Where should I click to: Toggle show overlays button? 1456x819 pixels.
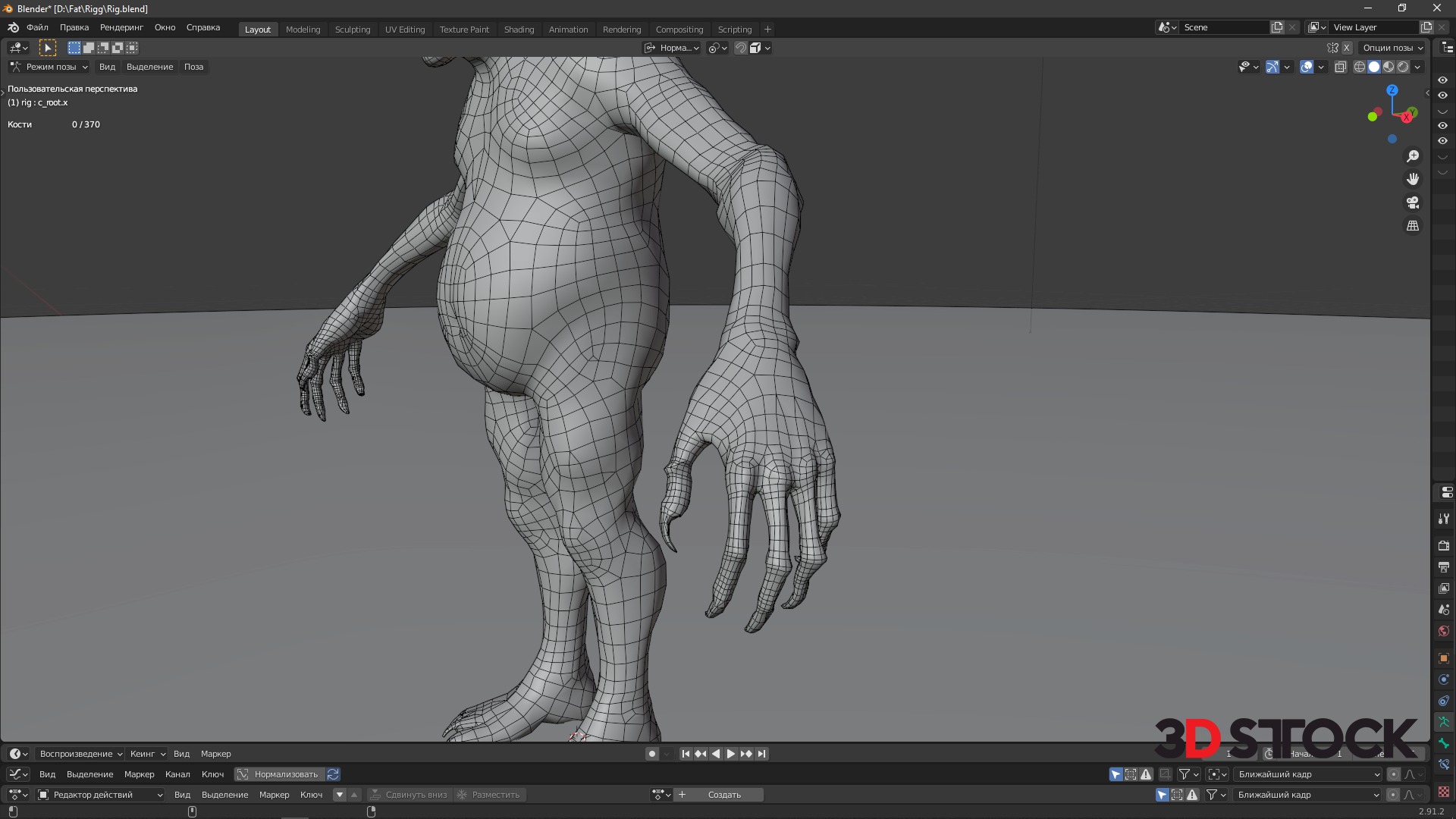[x=1307, y=67]
